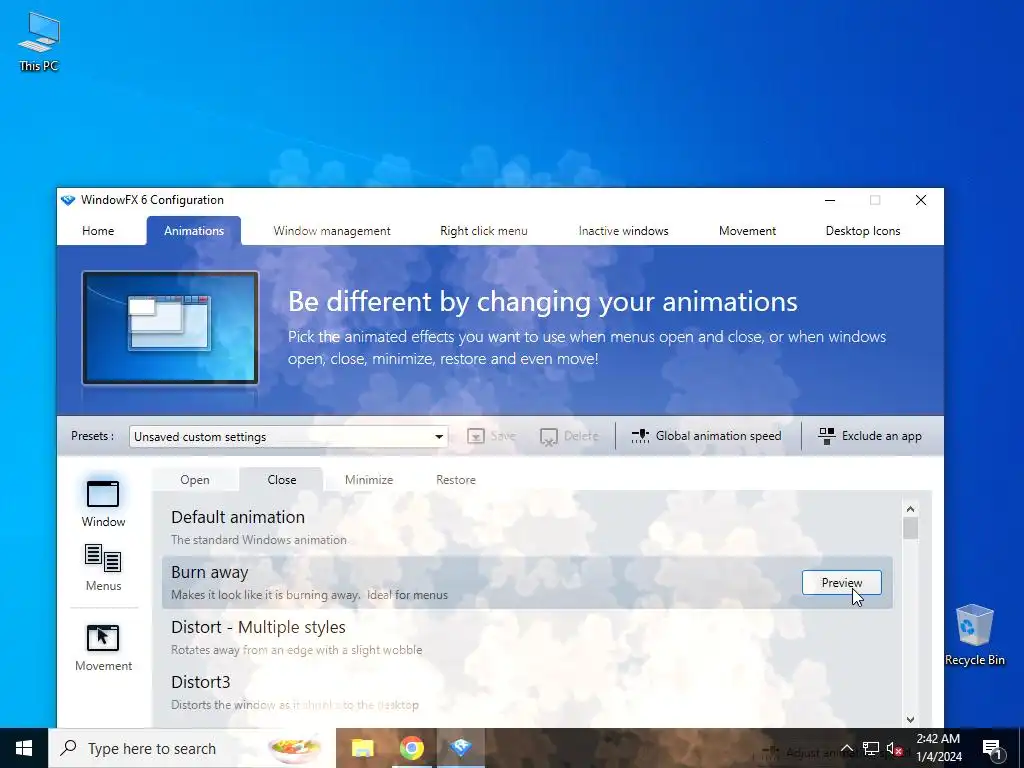Open the network status tray icon

point(871,749)
